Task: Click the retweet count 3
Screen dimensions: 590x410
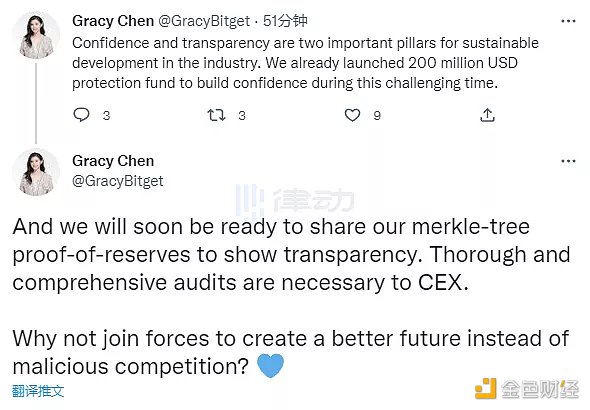Action: [x=242, y=115]
